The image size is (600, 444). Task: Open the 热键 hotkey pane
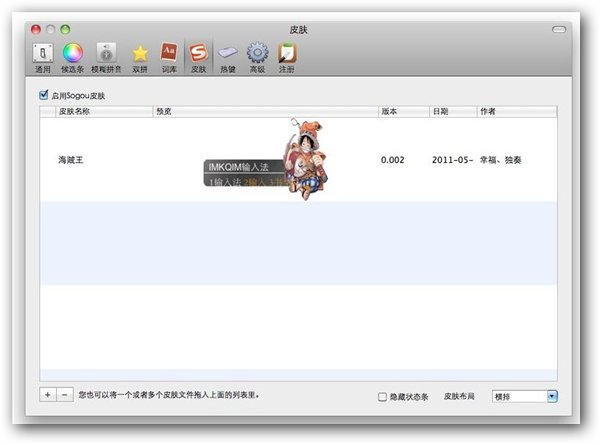coord(228,57)
